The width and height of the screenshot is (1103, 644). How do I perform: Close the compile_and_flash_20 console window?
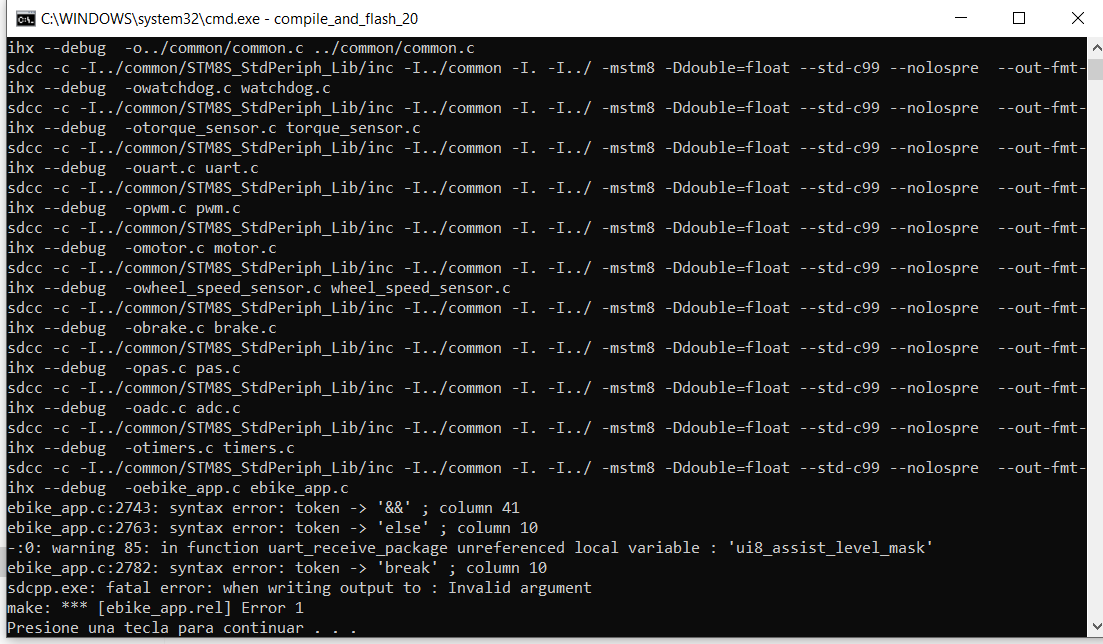tap(1077, 18)
